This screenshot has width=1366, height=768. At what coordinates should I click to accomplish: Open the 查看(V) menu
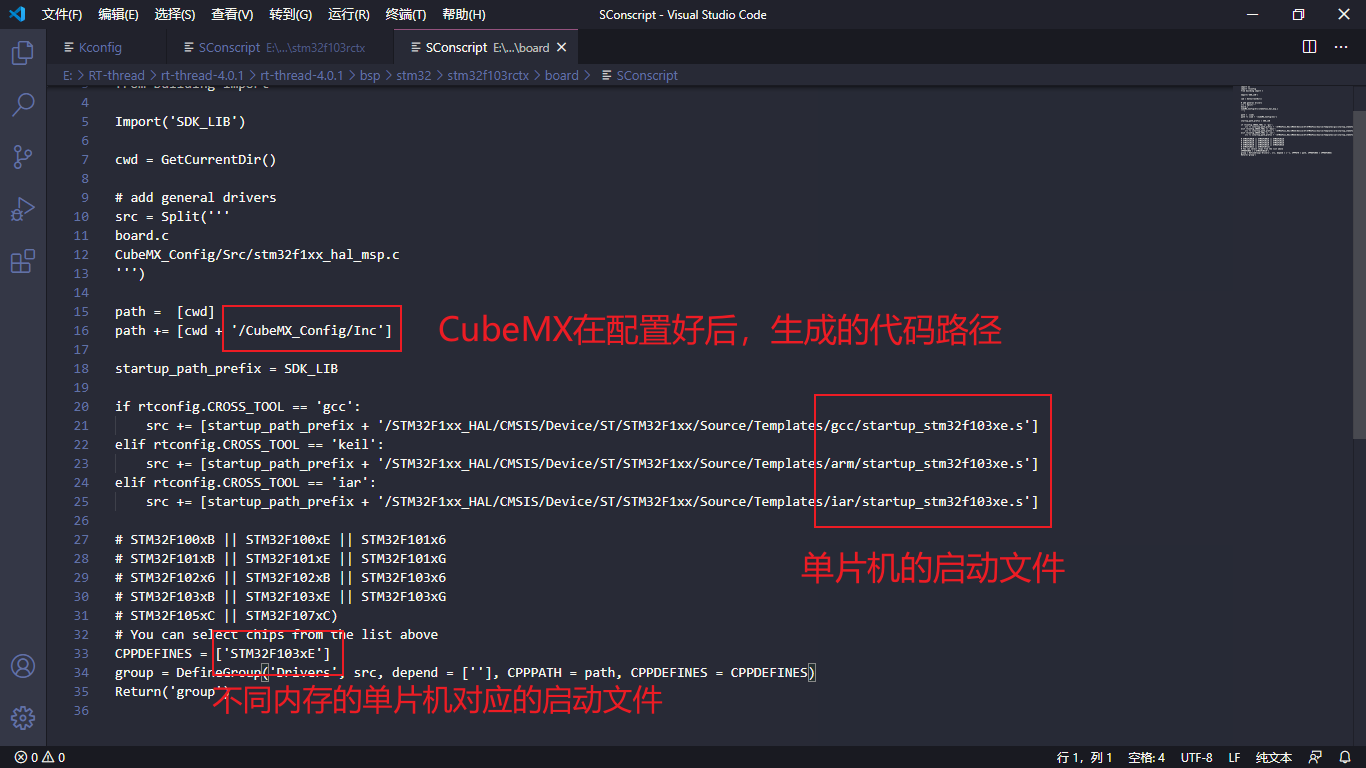click(232, 14)
